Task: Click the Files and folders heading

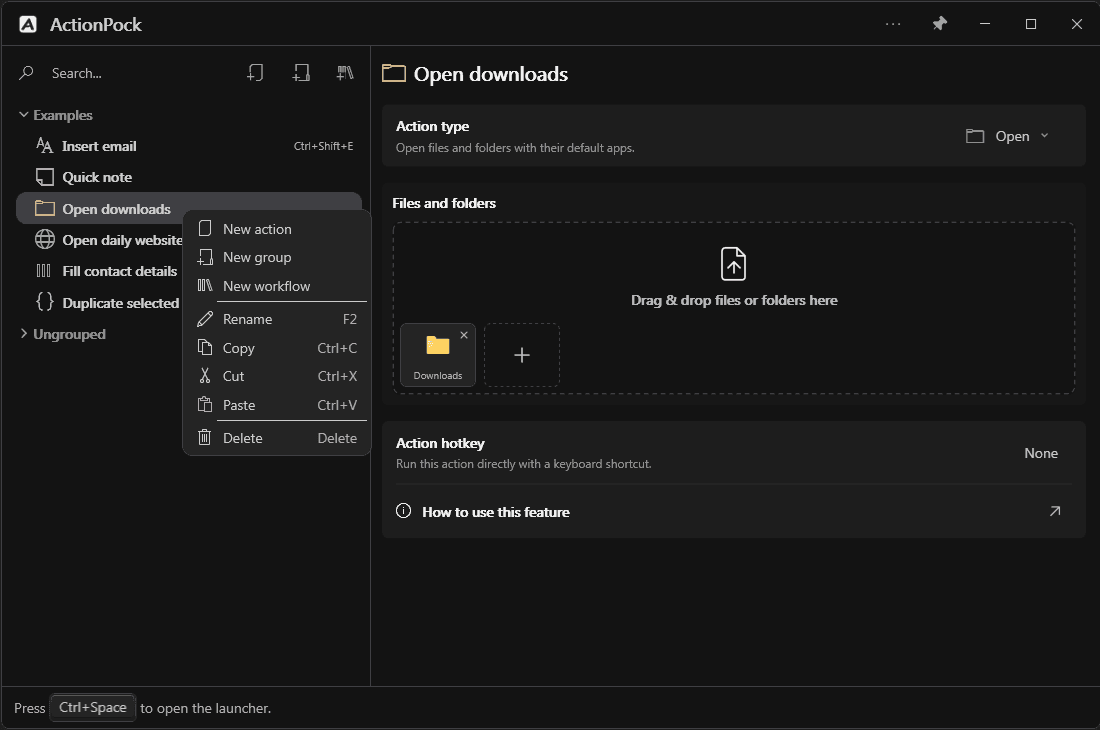Action: click(444, 203)
